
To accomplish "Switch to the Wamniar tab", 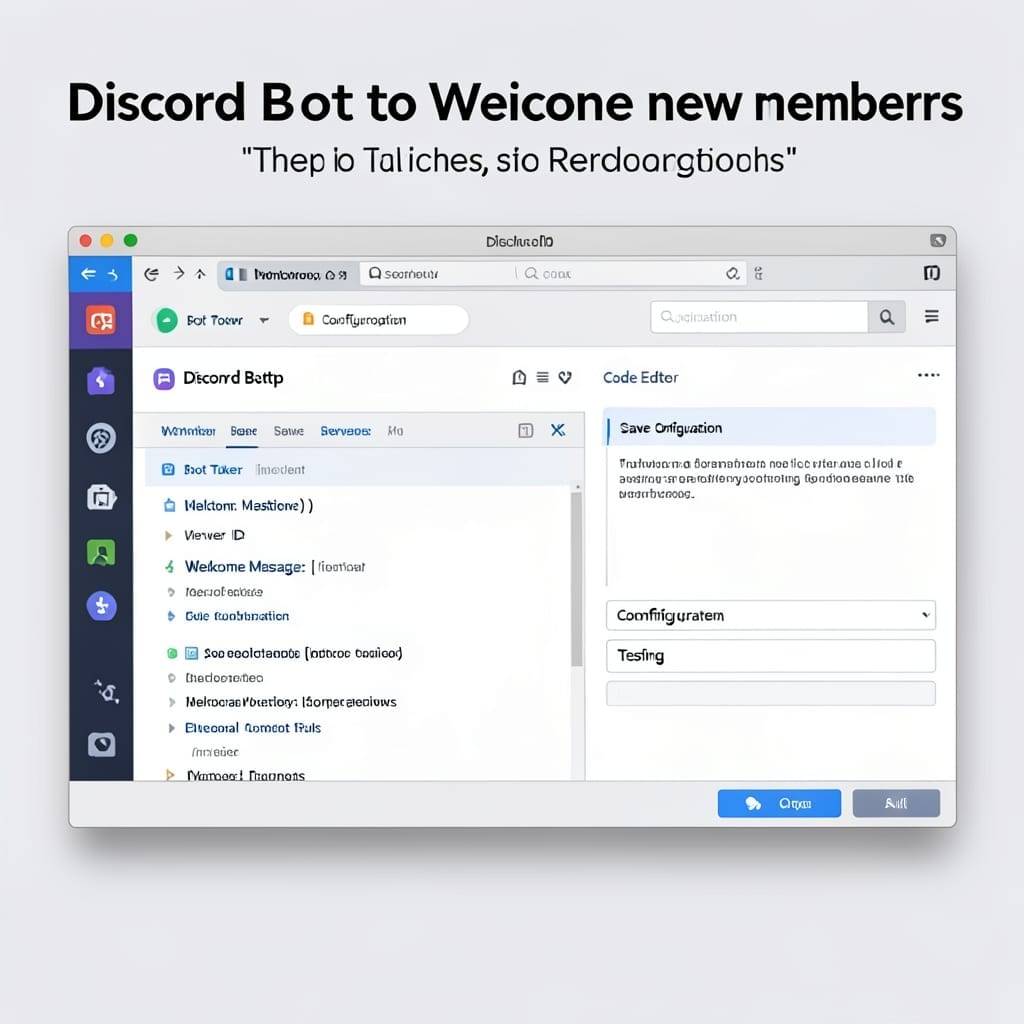I will pos(188,431).
